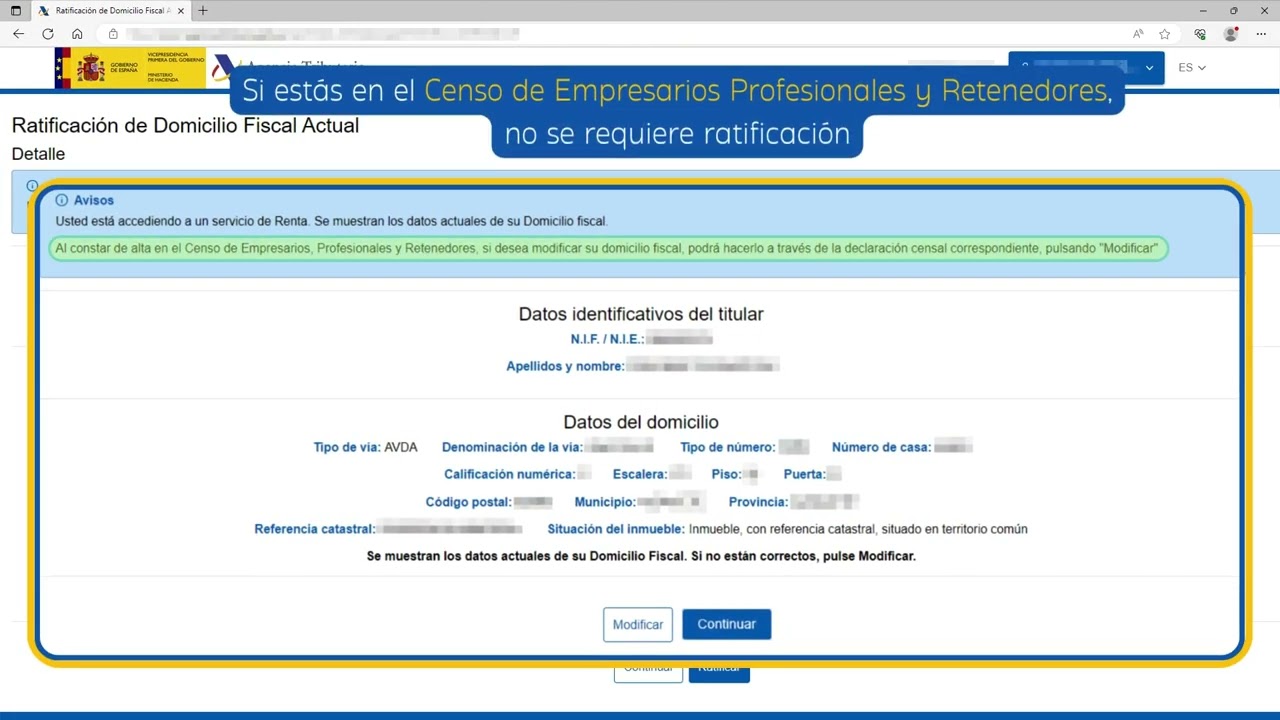
Task: Open a new browser tab
Action: coord(203,11)
